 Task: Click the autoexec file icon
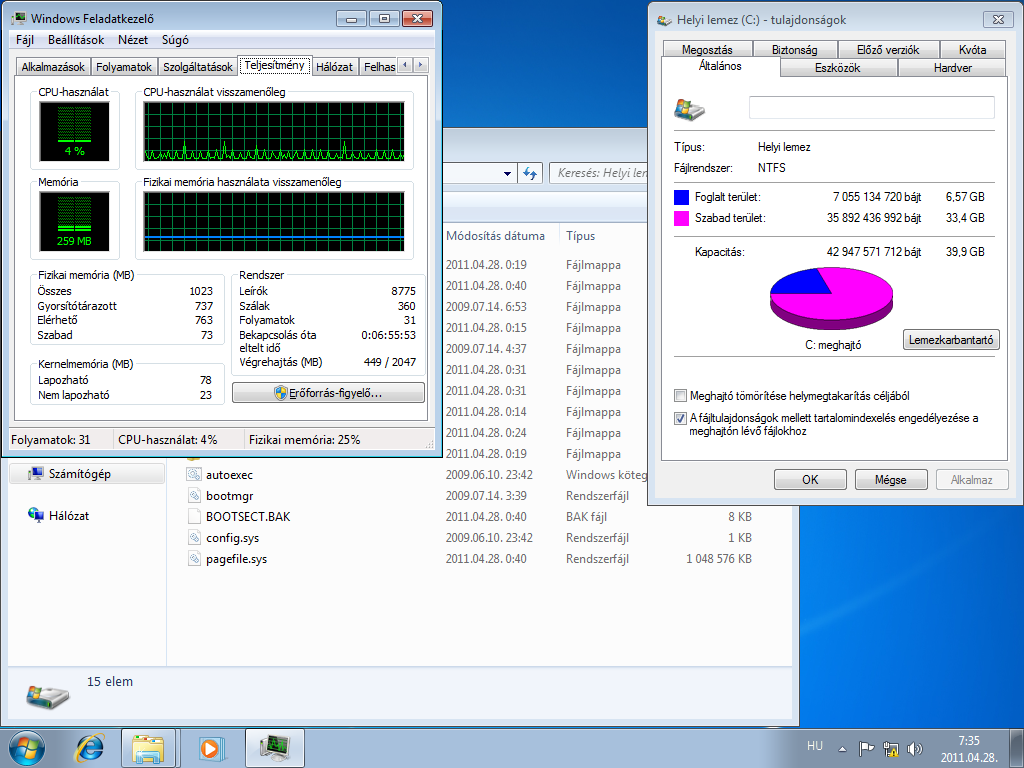click(194, 475)
